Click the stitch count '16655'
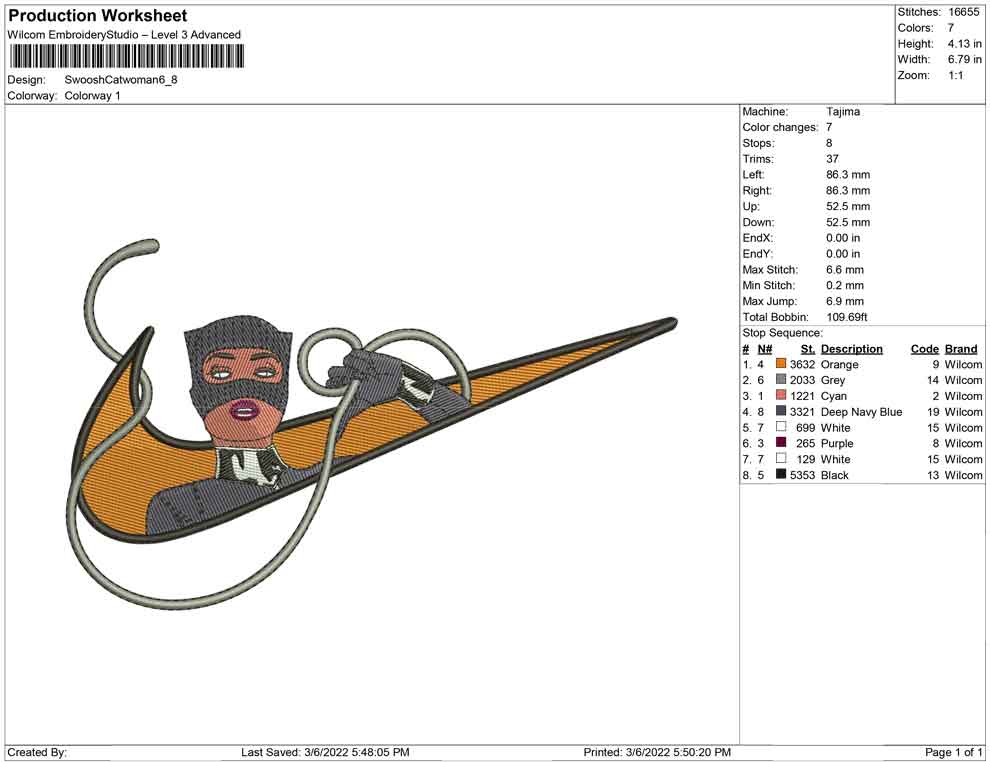The image size is (990, 762). [x=963, y=12]
